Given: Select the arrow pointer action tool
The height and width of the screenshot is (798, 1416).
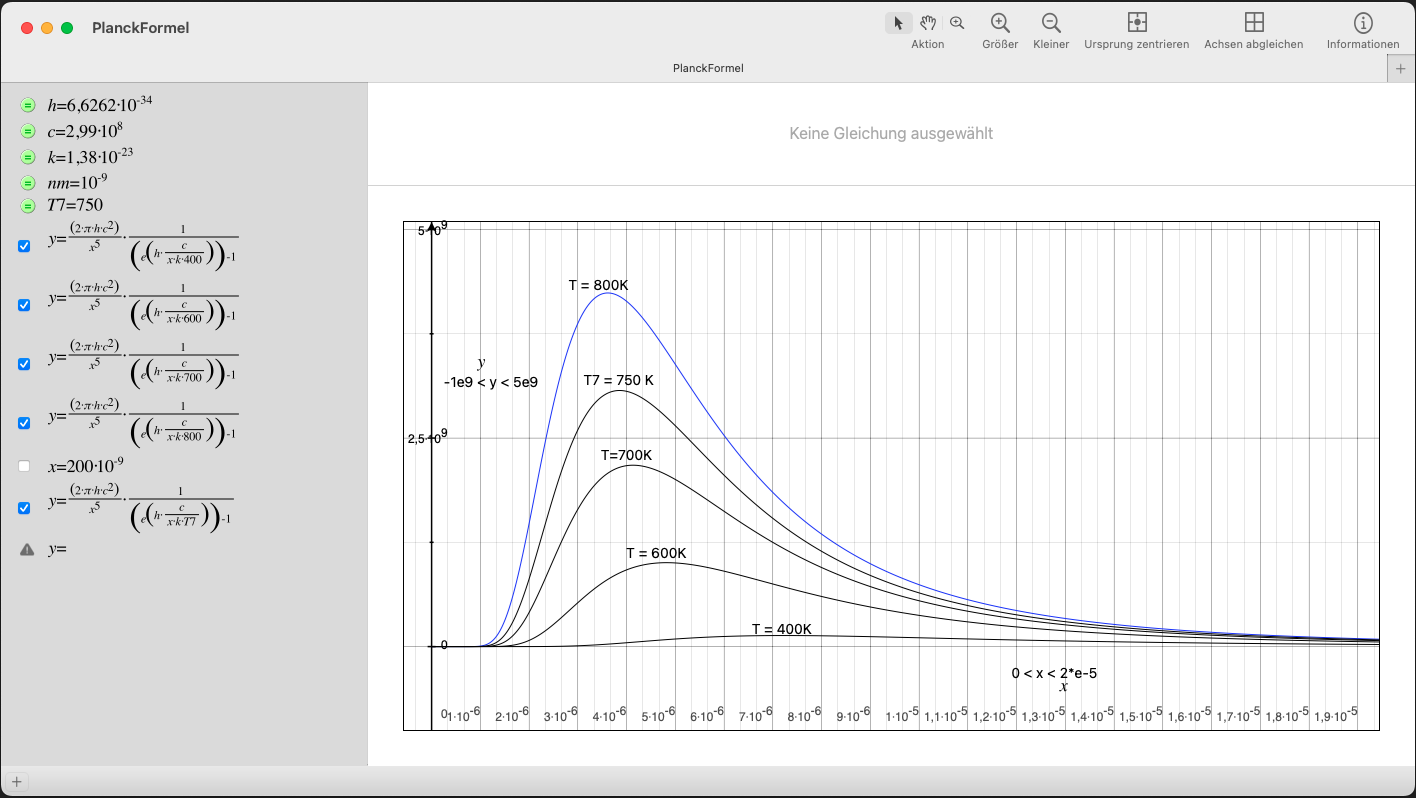Looking at the screenshot, I should pos(898,23).
